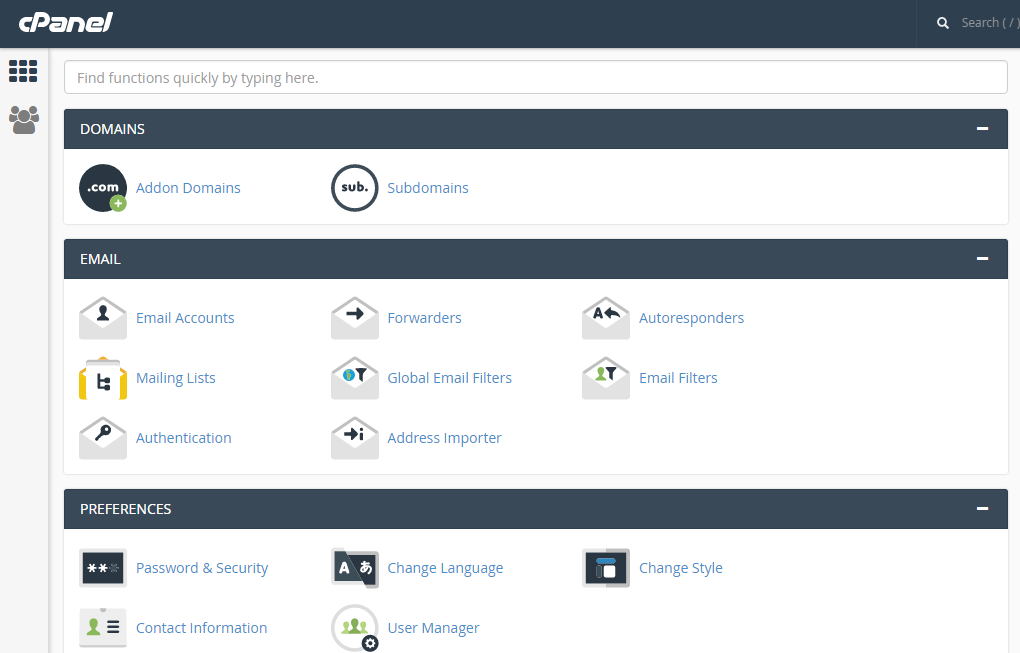Collapse the Preferences section

(x=982, y=509)
